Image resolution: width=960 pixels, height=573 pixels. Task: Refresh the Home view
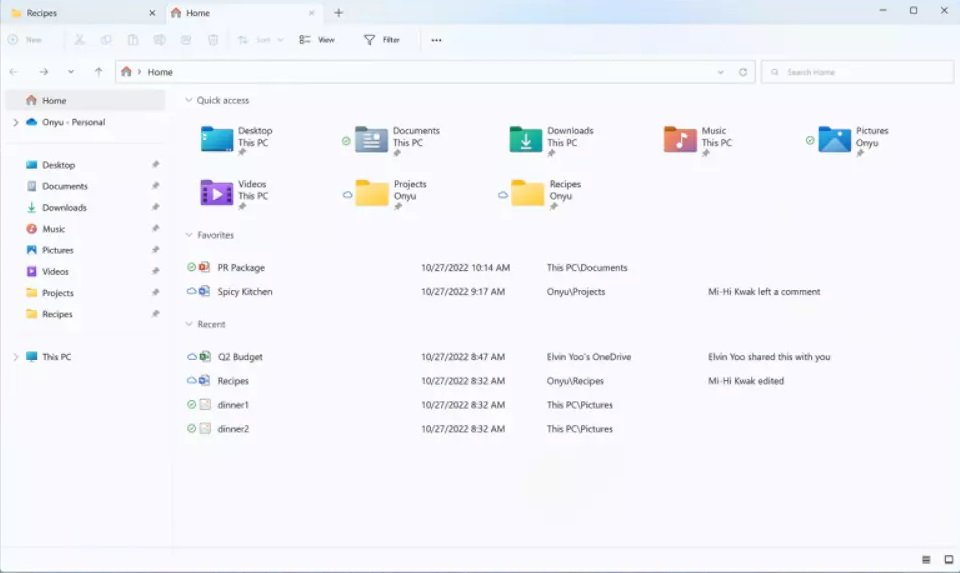743,72
